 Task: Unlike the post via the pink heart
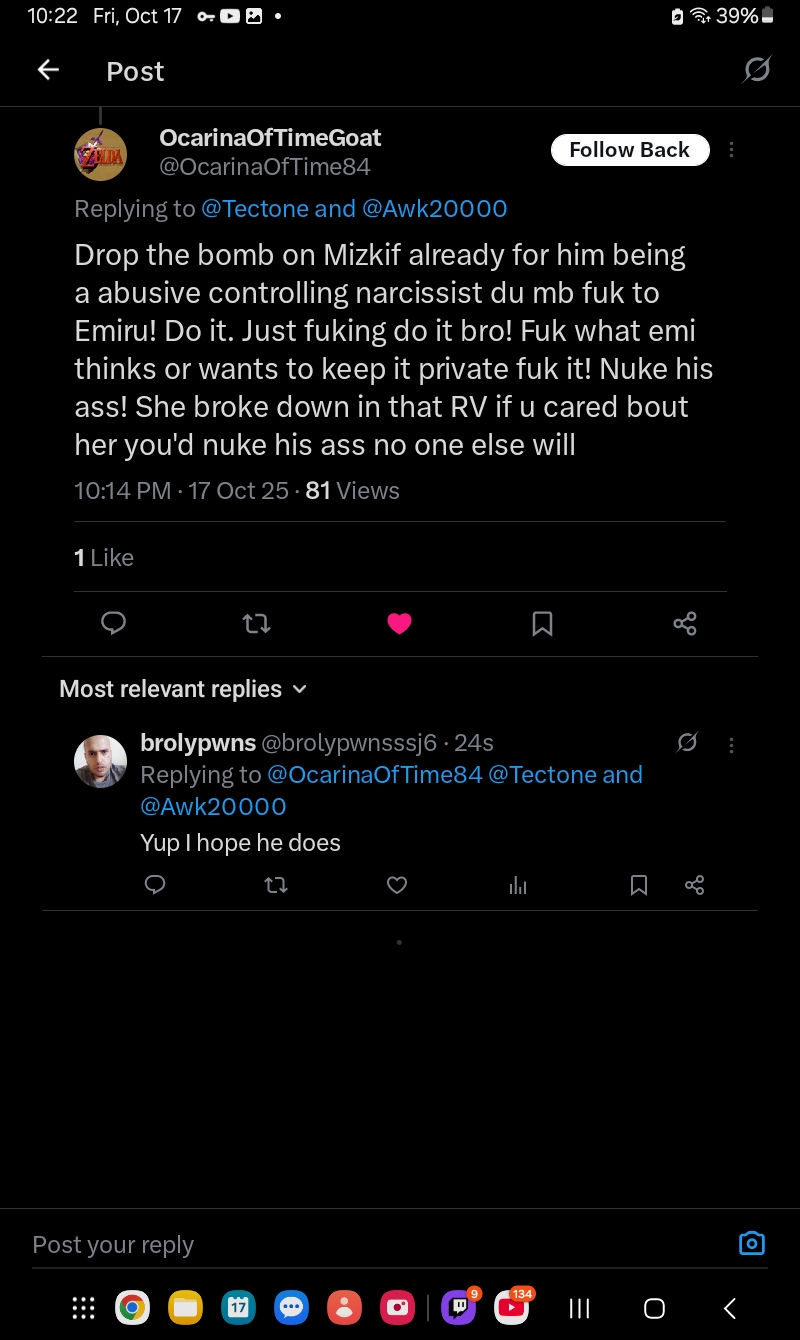click(399, 624)
